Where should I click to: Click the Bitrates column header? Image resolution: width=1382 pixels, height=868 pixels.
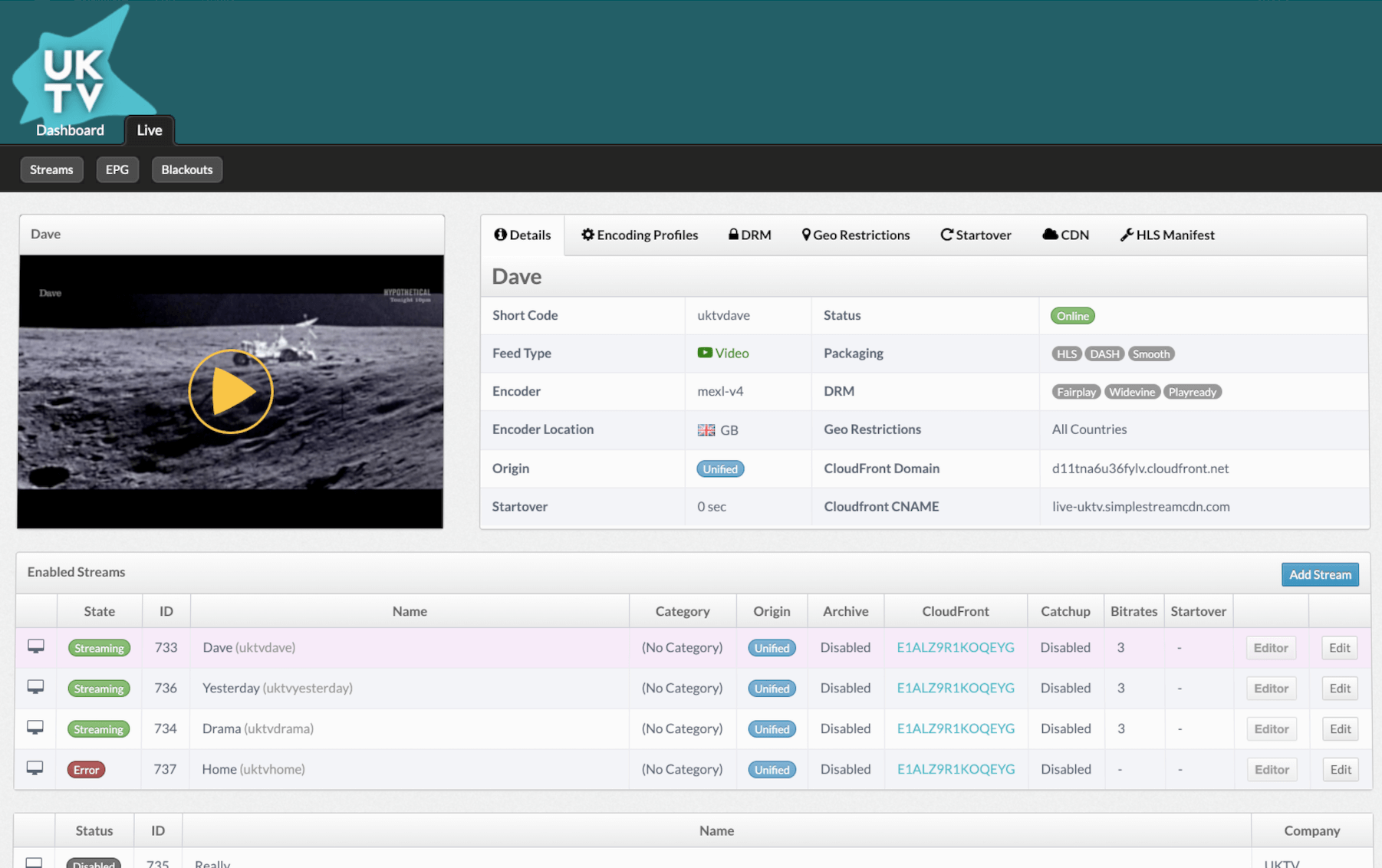coord(1134,611)
